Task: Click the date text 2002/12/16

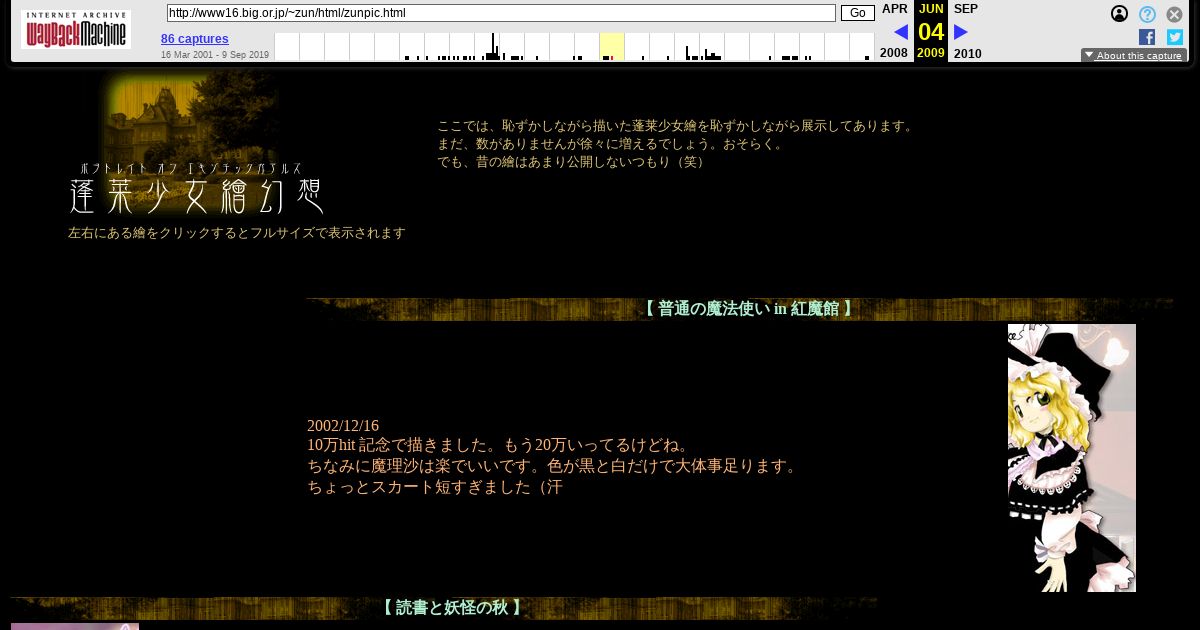Action: (x=343, y=426)
